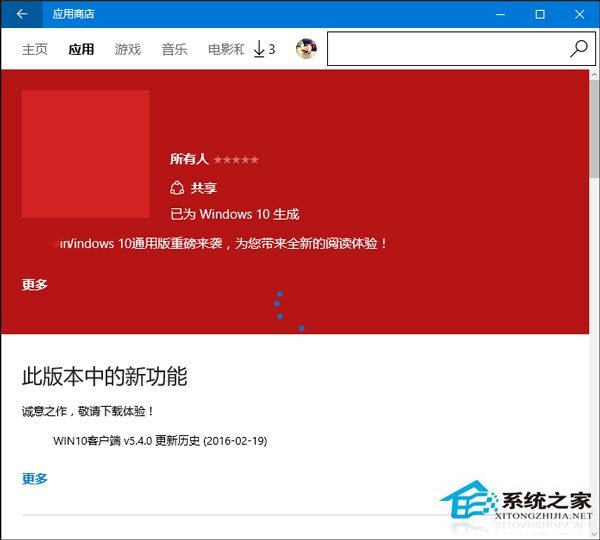Open the 音乐 tab

coord(174,49)
